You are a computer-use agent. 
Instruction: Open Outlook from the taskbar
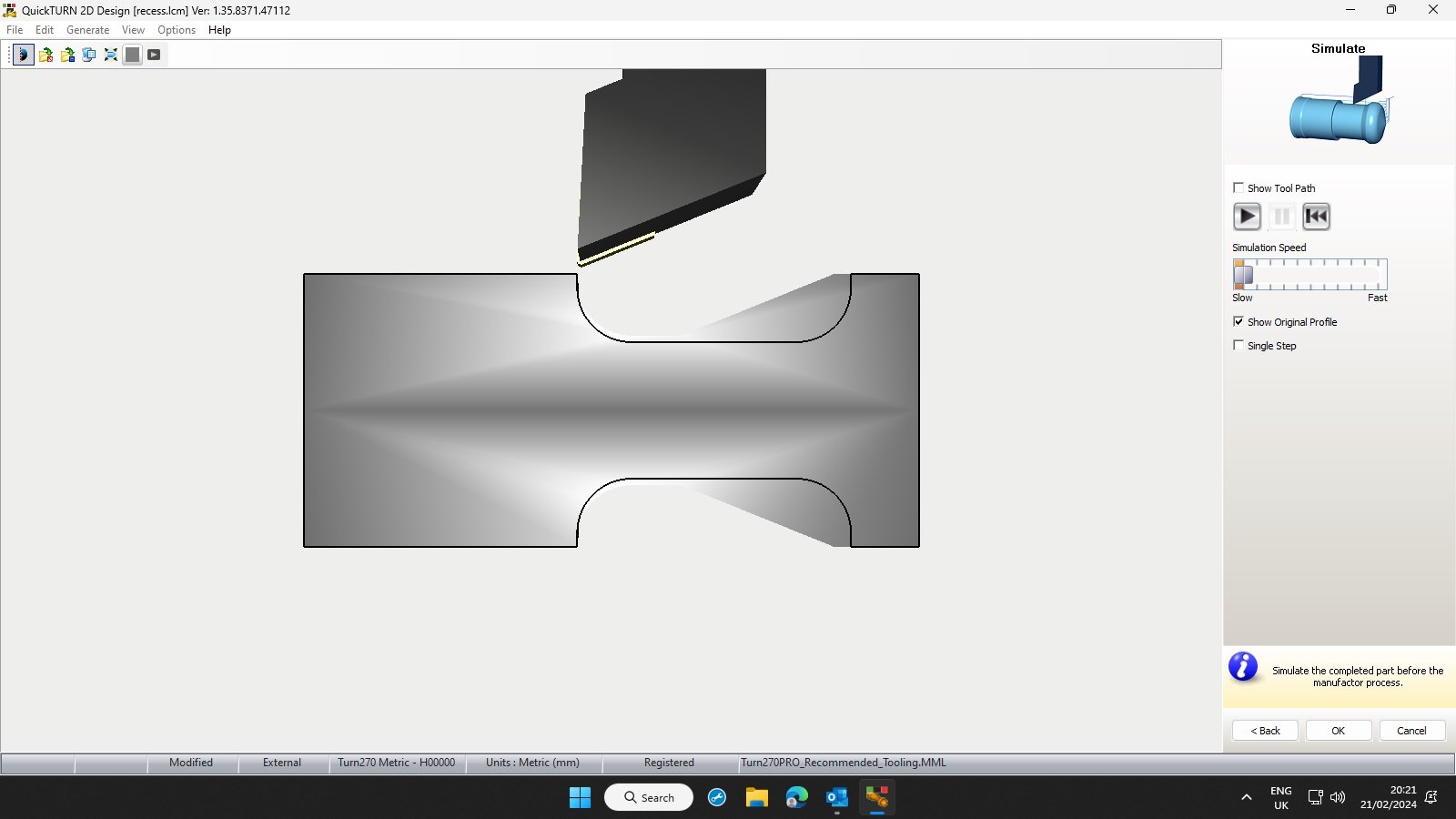click(x=837, y=798)
